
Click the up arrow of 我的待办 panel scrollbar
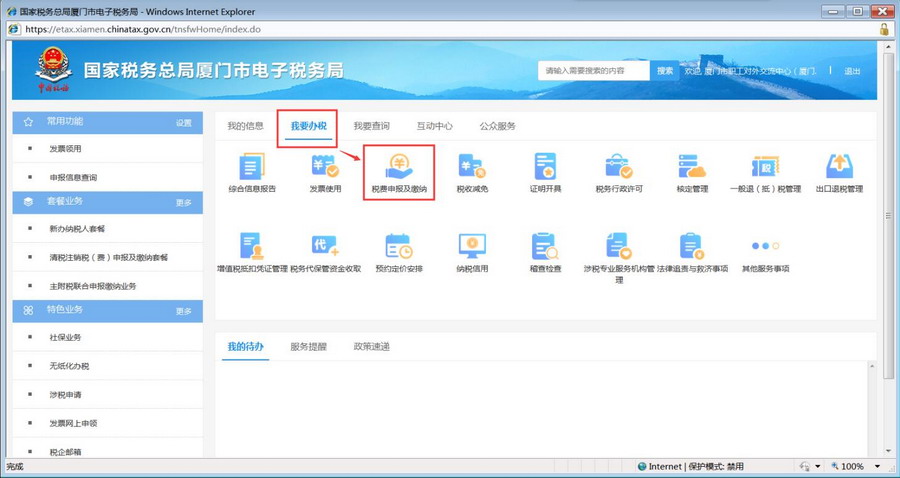click(872, 366)
